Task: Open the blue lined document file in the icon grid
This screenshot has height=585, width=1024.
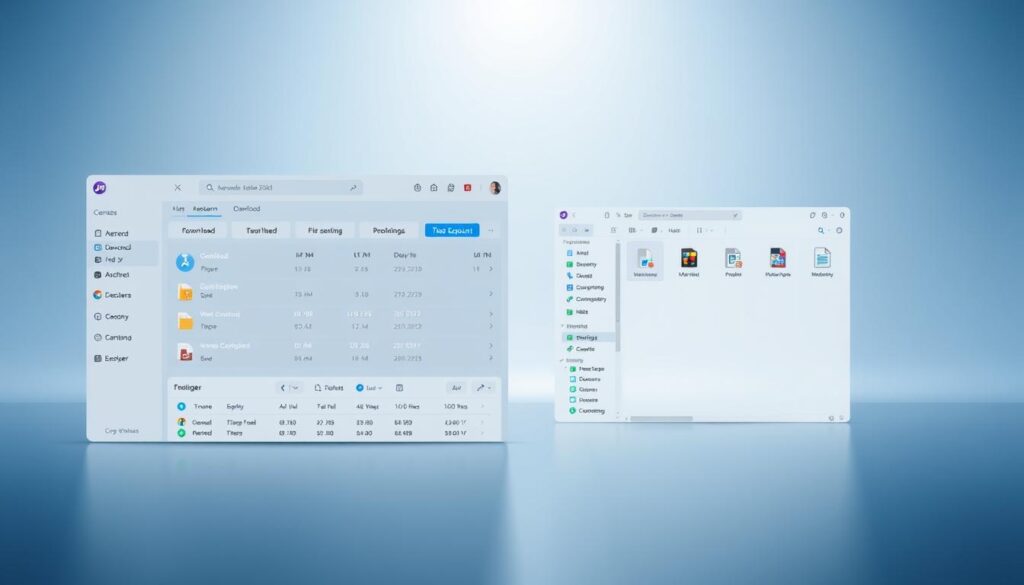Action: pyautogui.click(x=821, y=258)
